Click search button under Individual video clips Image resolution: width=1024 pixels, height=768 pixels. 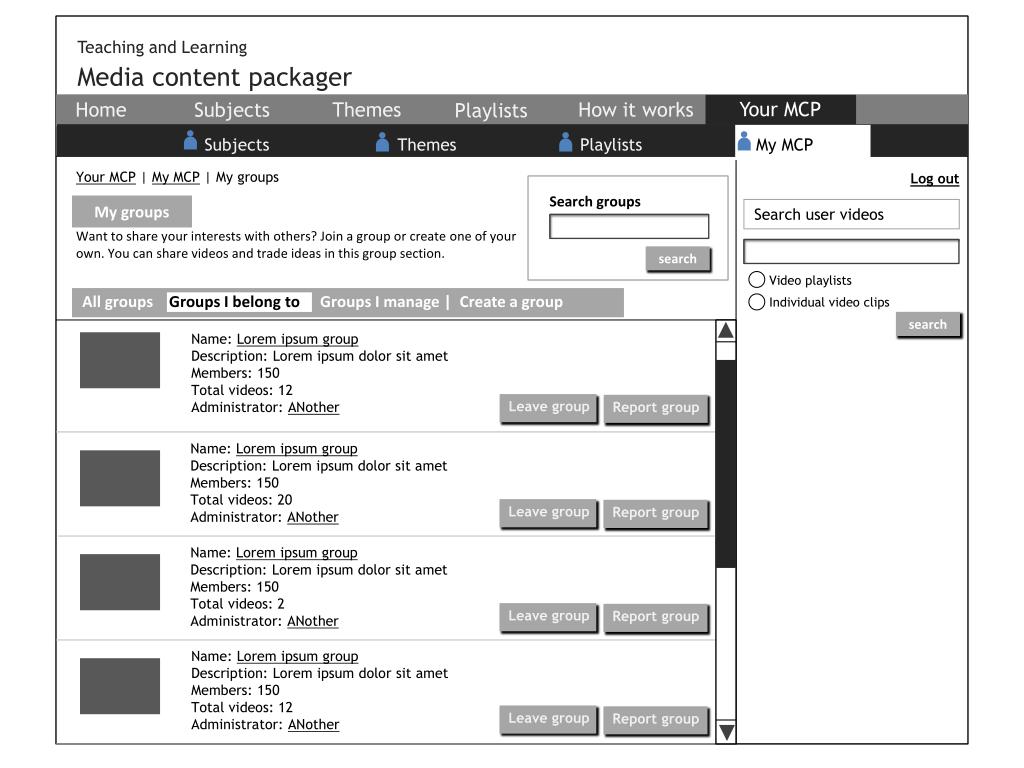[928, 325]
